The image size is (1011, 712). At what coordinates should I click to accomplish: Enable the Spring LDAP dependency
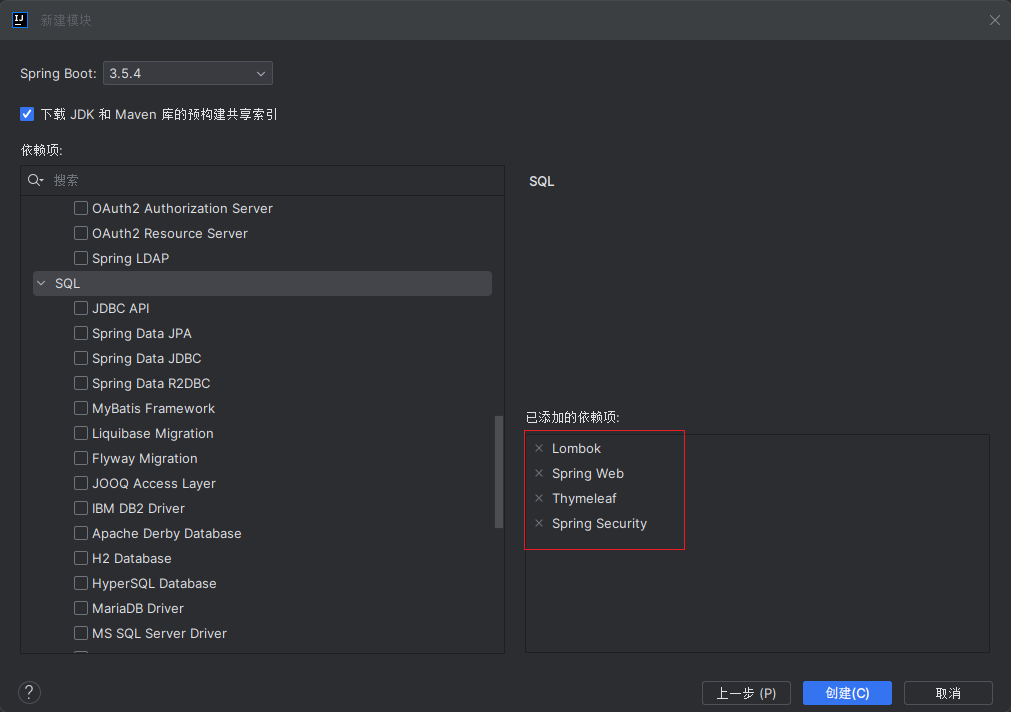pyautogui.click(x=81, y=258)
